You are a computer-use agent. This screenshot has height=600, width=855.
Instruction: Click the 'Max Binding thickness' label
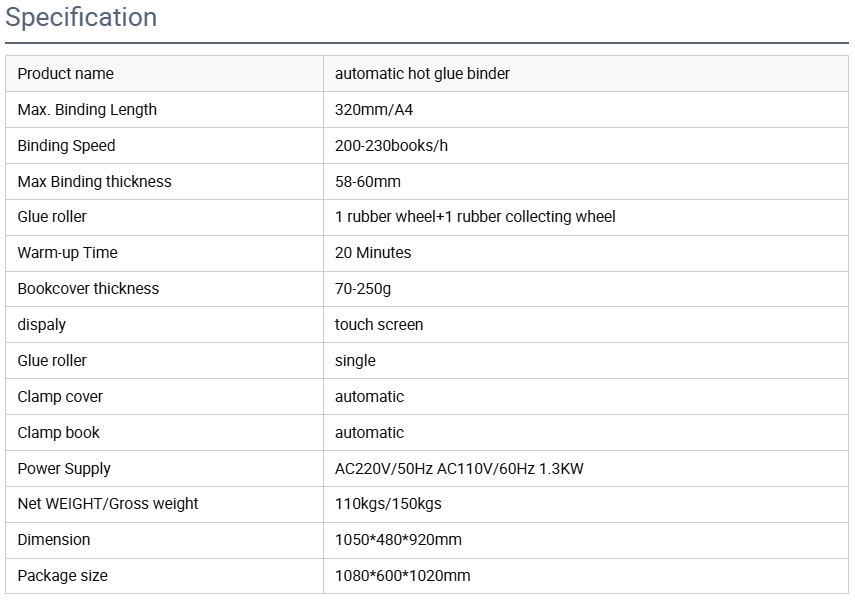tap(94, 182)
